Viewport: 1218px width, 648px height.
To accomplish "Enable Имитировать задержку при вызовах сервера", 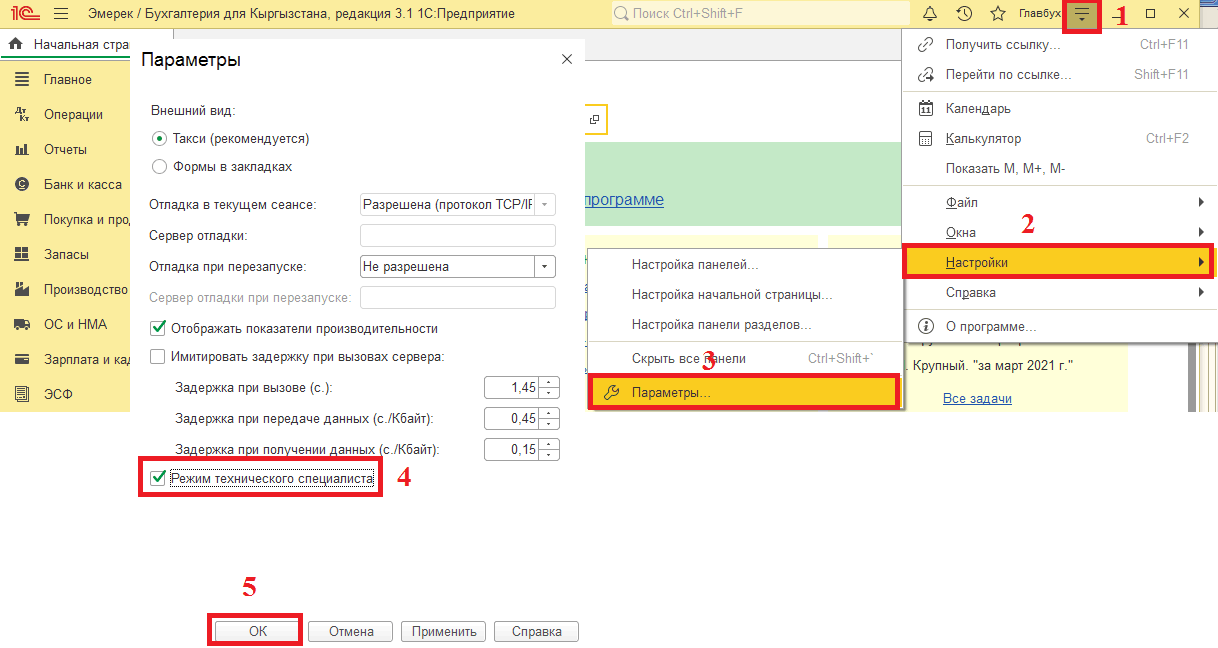I will (158, 357).
